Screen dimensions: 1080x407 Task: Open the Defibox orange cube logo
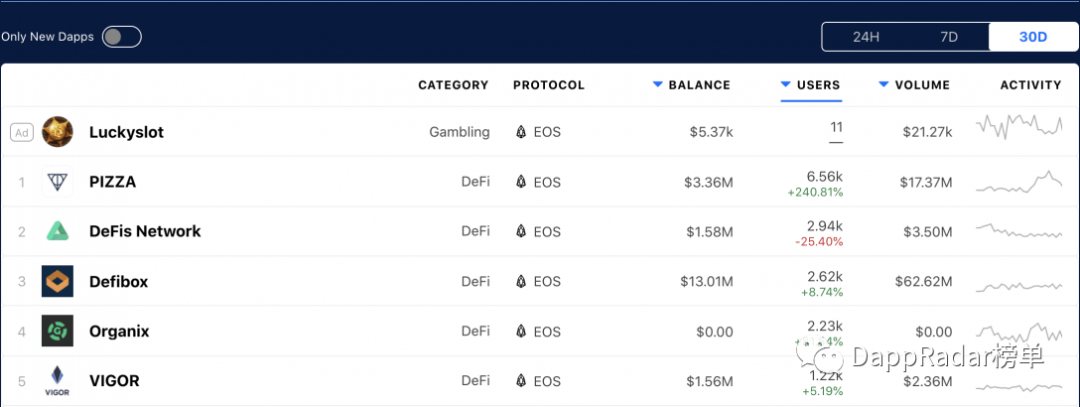(x=57, y=281)
